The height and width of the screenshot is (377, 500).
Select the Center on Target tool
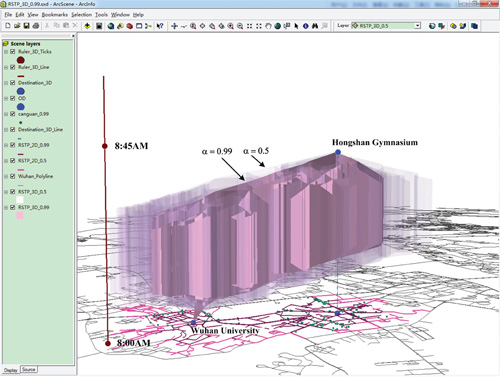point(202,26)
